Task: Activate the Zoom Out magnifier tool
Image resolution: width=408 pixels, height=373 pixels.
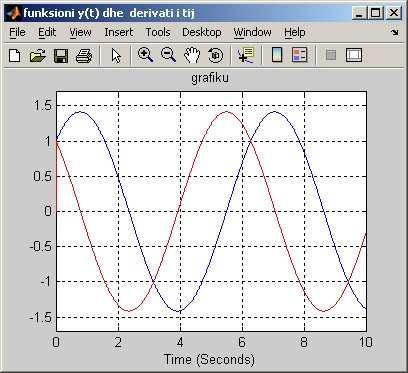Action: click(x=168, y=55)
